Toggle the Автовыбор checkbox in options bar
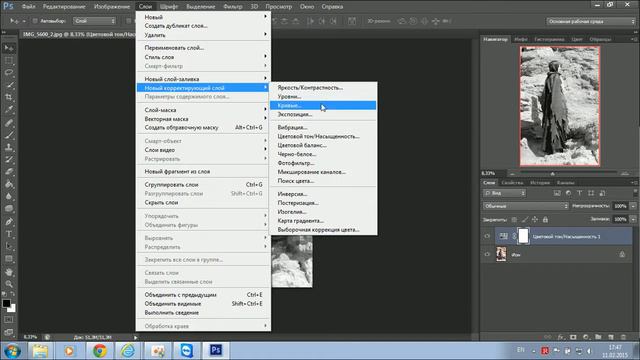The image size is (640, 360). [x=35, y=21]
